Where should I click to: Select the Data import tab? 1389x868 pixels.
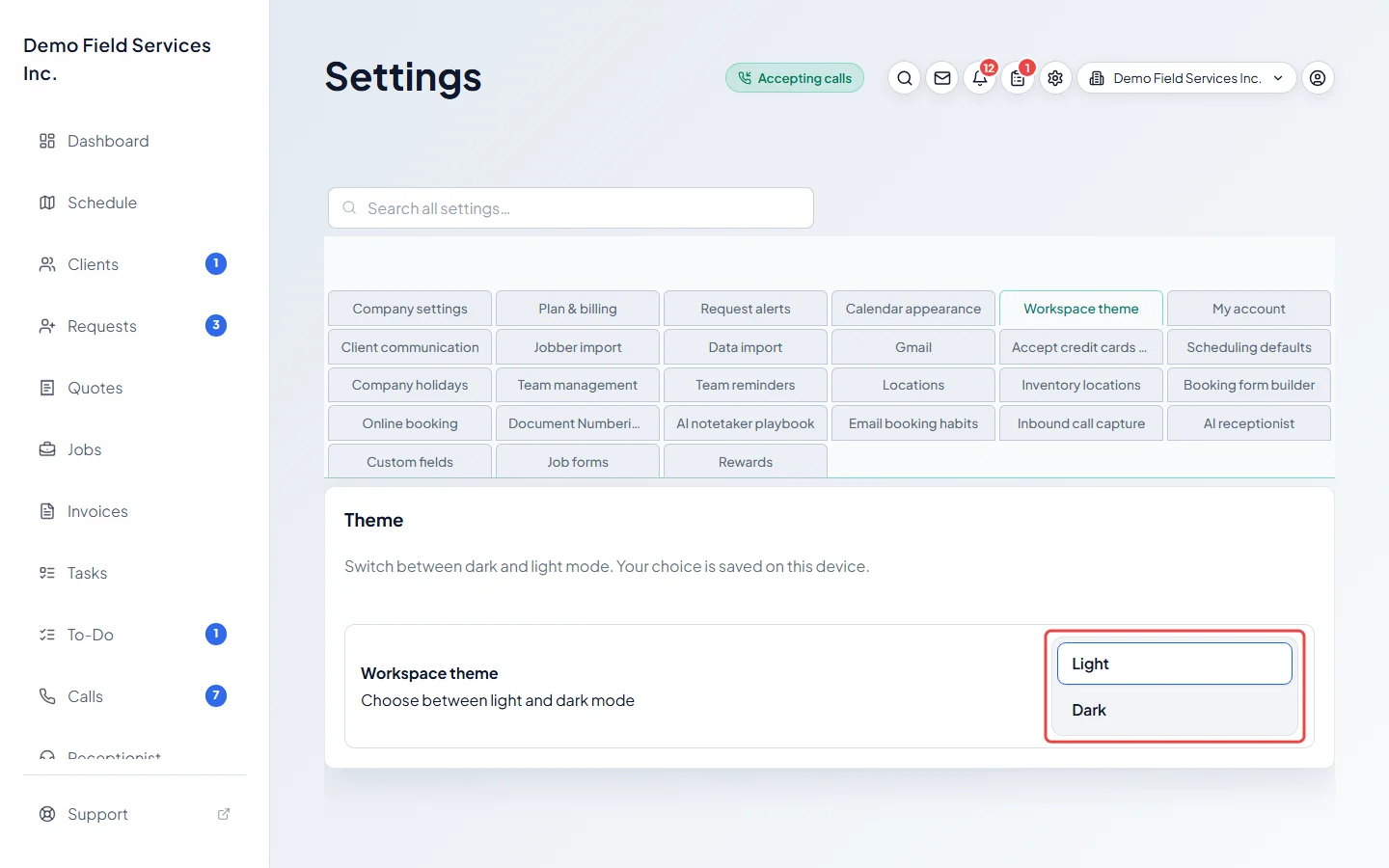click(746, 347)
